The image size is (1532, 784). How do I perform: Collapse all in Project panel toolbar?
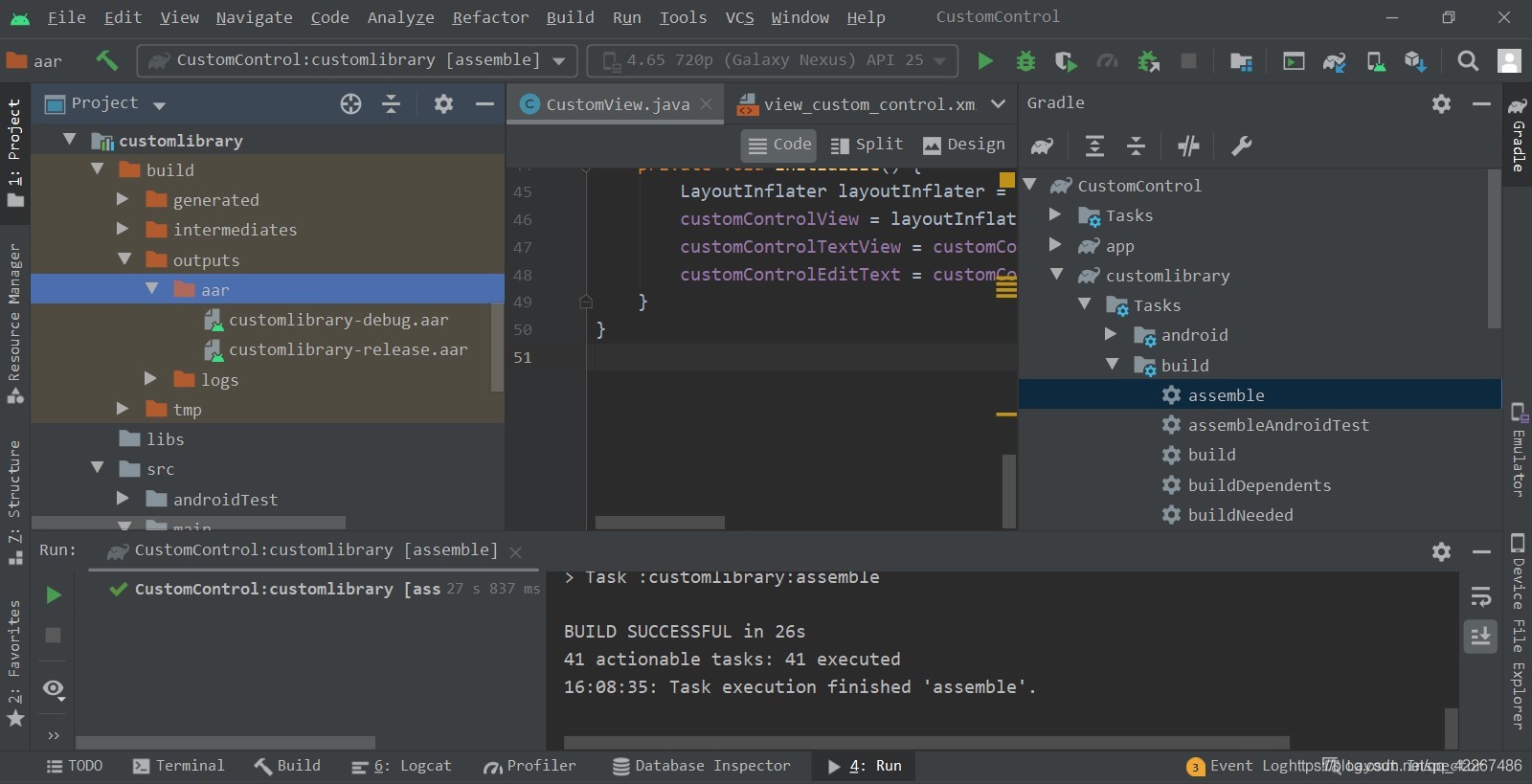tap(391, 103)
